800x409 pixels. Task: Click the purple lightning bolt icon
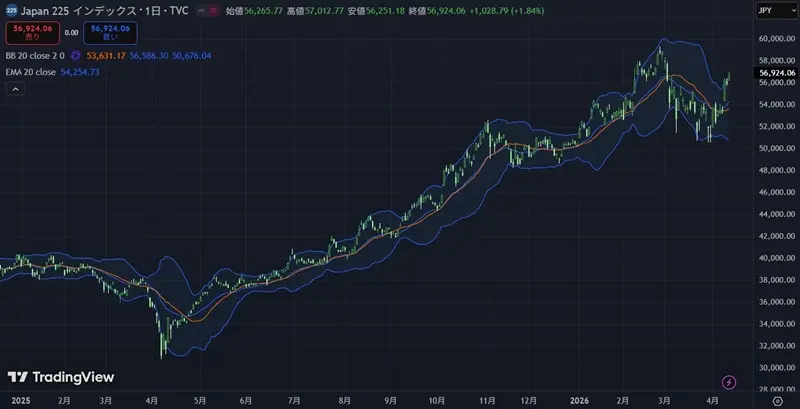[729, 382]
